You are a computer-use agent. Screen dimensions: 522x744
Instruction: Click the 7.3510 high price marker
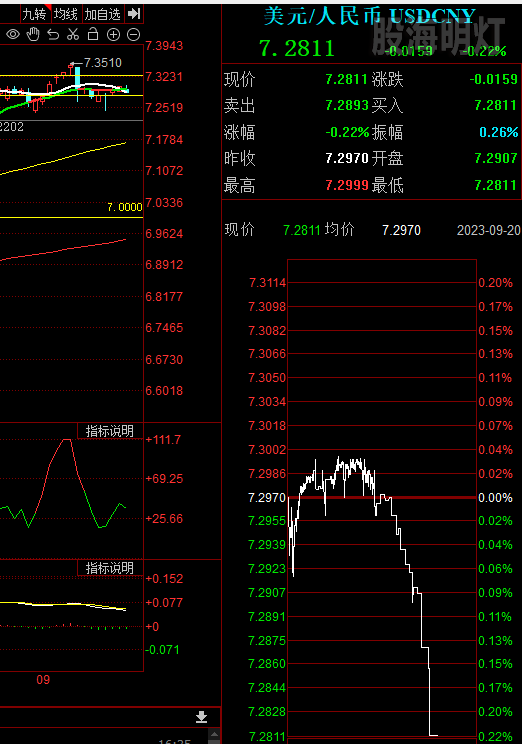103,63
